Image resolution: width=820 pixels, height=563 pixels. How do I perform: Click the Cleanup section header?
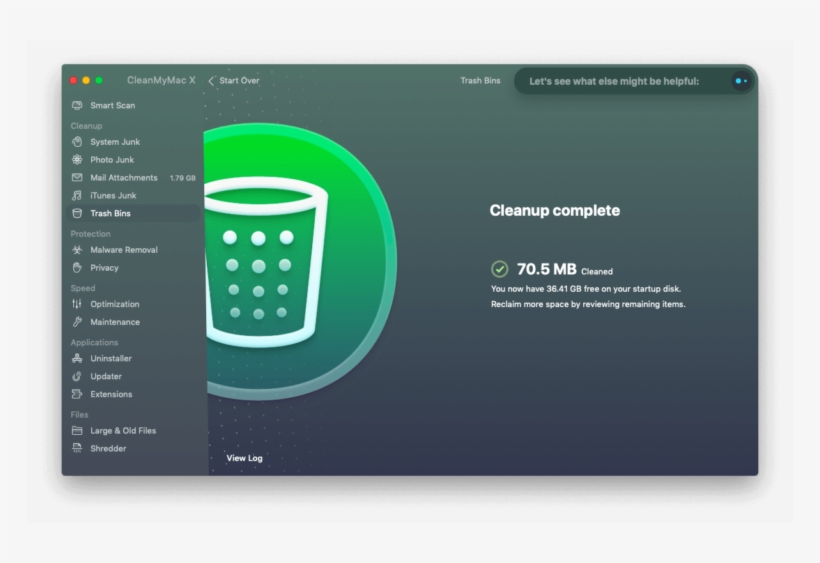86,126
